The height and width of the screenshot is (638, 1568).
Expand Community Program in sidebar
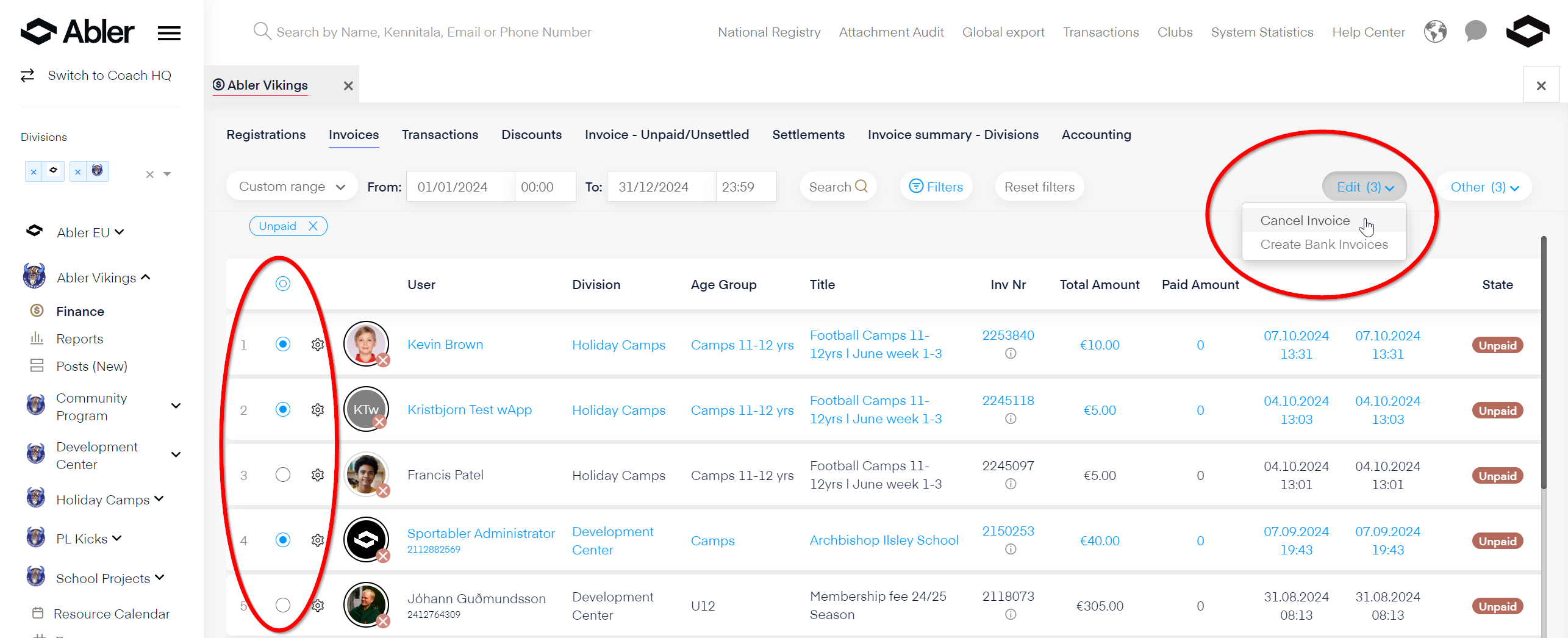point(176,406)
